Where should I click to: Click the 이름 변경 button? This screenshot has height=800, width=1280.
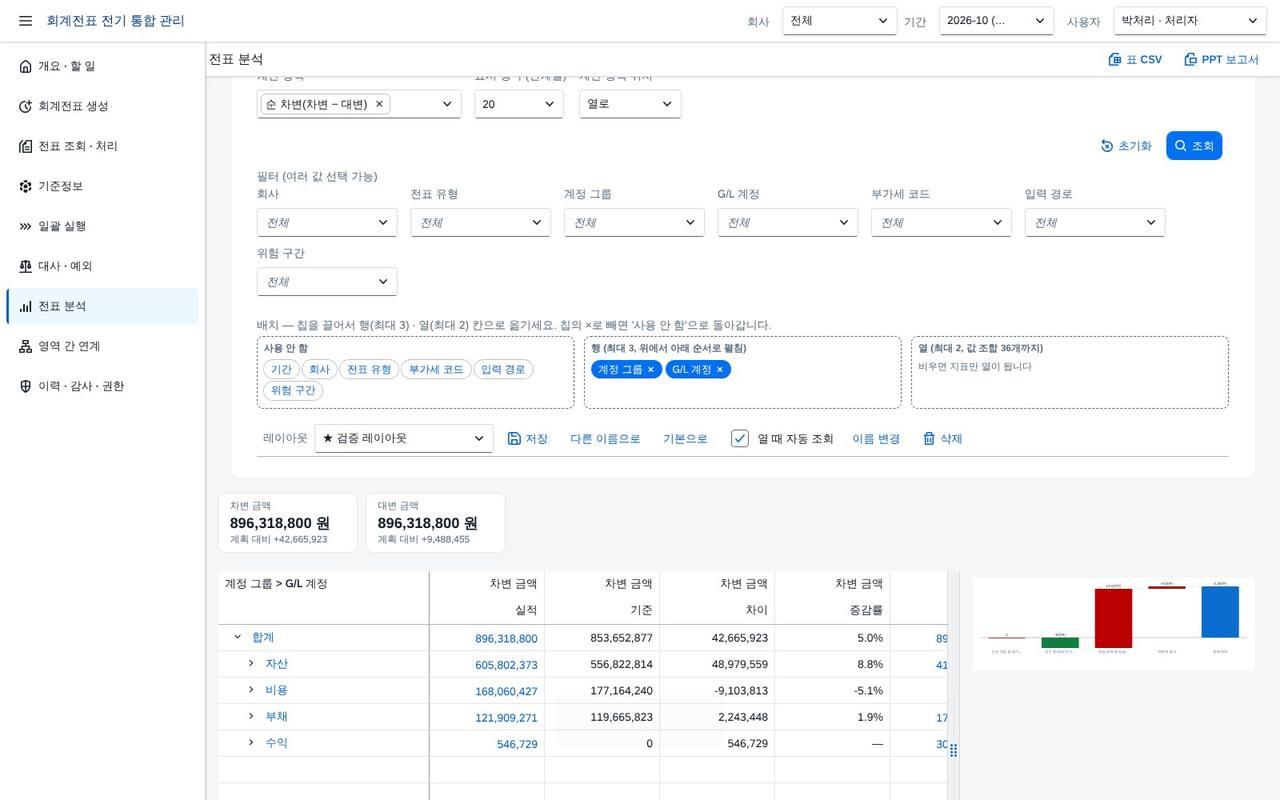pos(876,439)
